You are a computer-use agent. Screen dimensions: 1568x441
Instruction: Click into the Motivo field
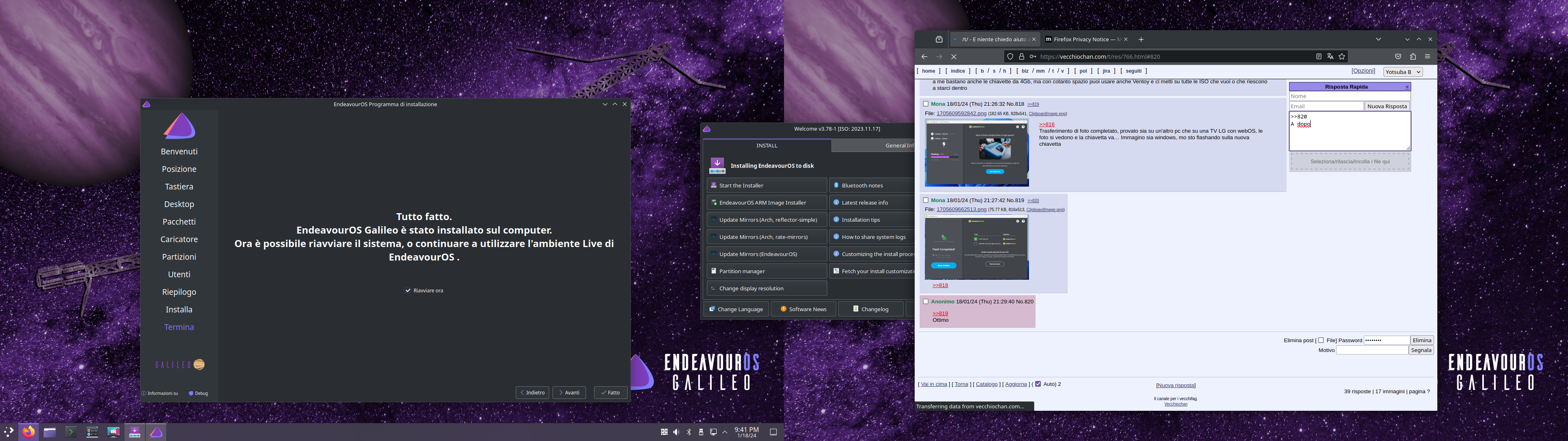click(1372, 350)
